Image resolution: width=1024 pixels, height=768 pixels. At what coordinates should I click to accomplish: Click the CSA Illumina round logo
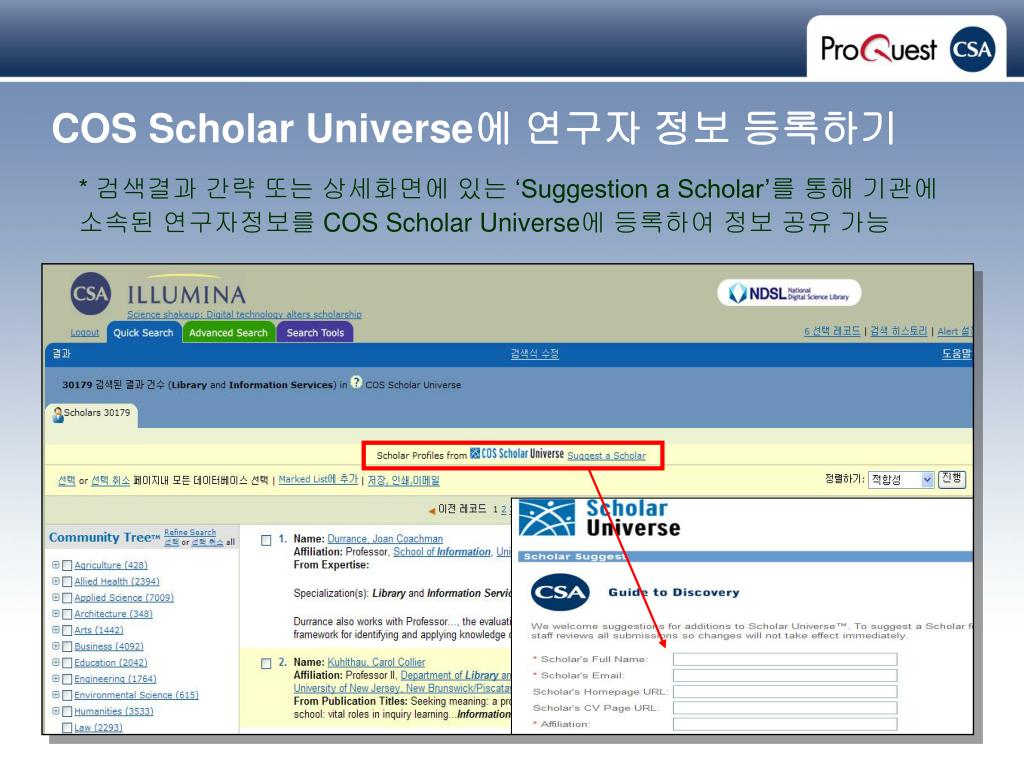pyautogui.click(x=90, y=293)
